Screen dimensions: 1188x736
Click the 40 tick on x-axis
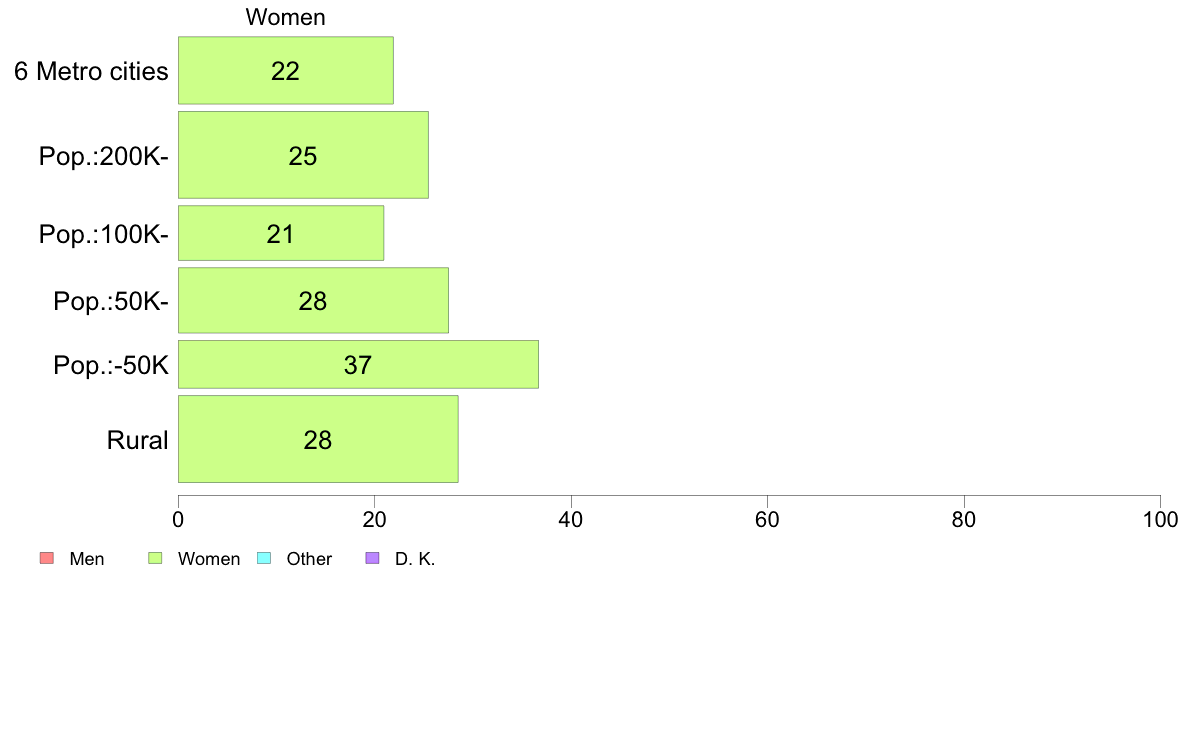click(571, 519)
